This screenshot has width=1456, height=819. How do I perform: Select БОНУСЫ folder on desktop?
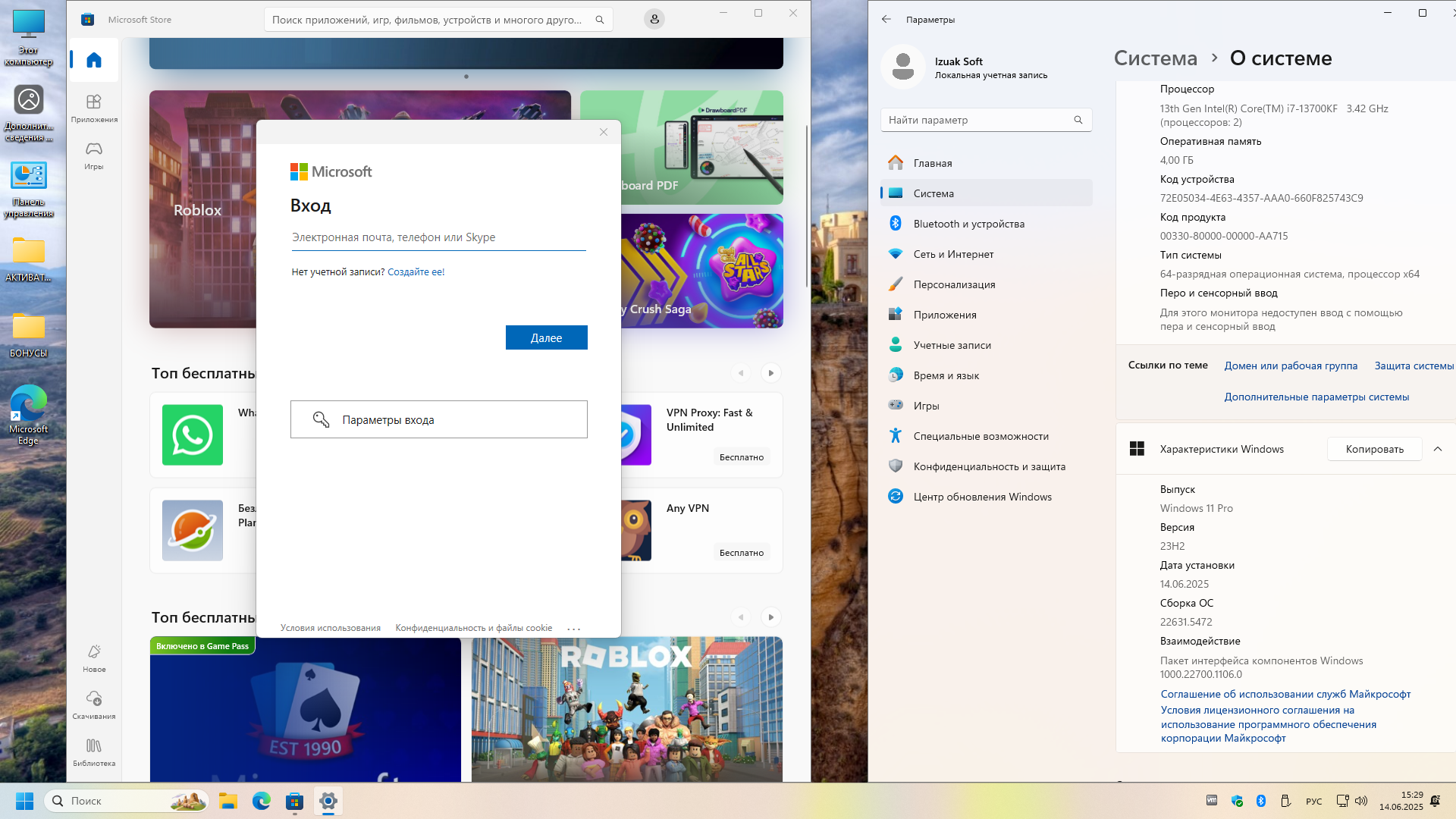click(x=29, y=335)
